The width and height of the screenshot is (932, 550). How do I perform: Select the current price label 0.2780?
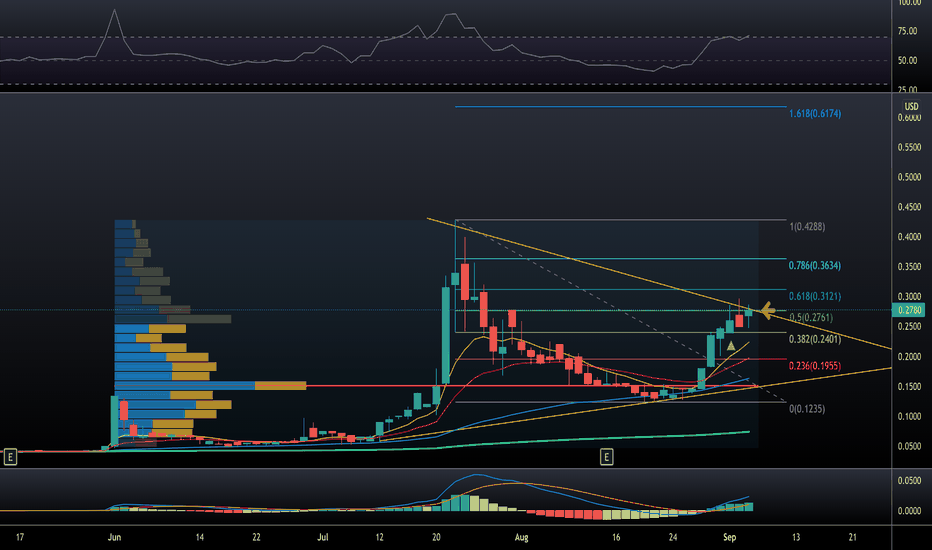(909, 310)
